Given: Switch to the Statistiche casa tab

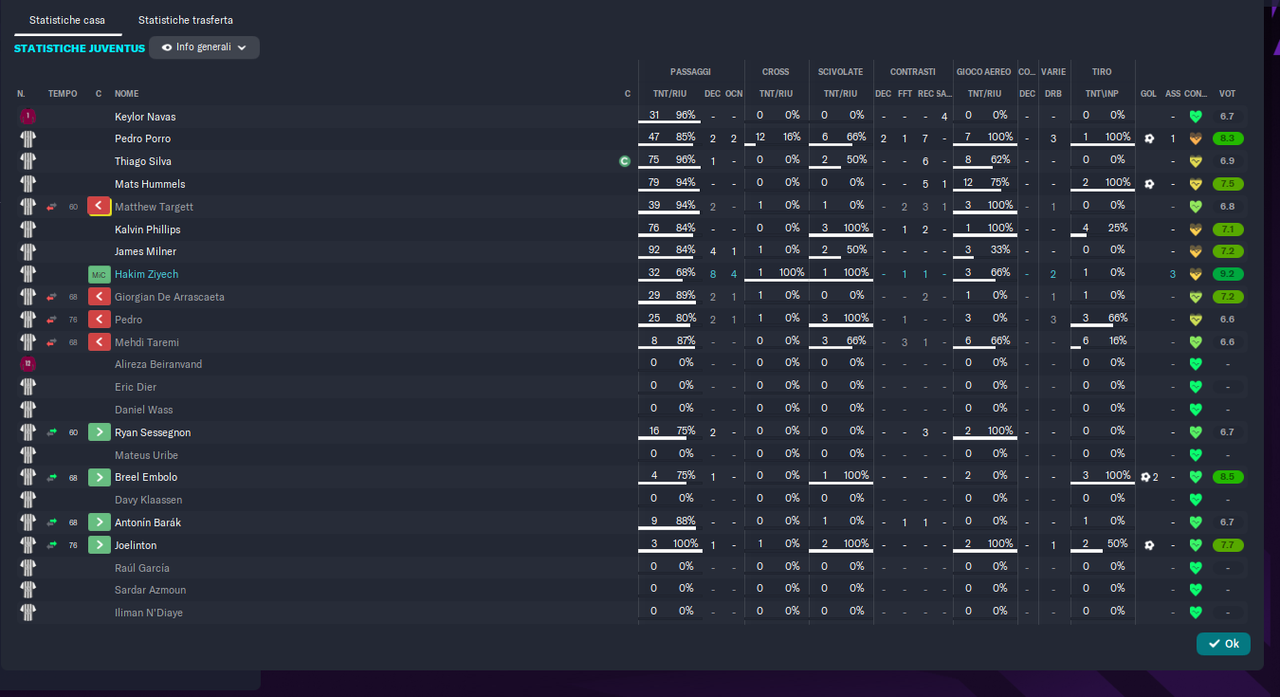Looking at the screenshot, I should click(67, 20).
